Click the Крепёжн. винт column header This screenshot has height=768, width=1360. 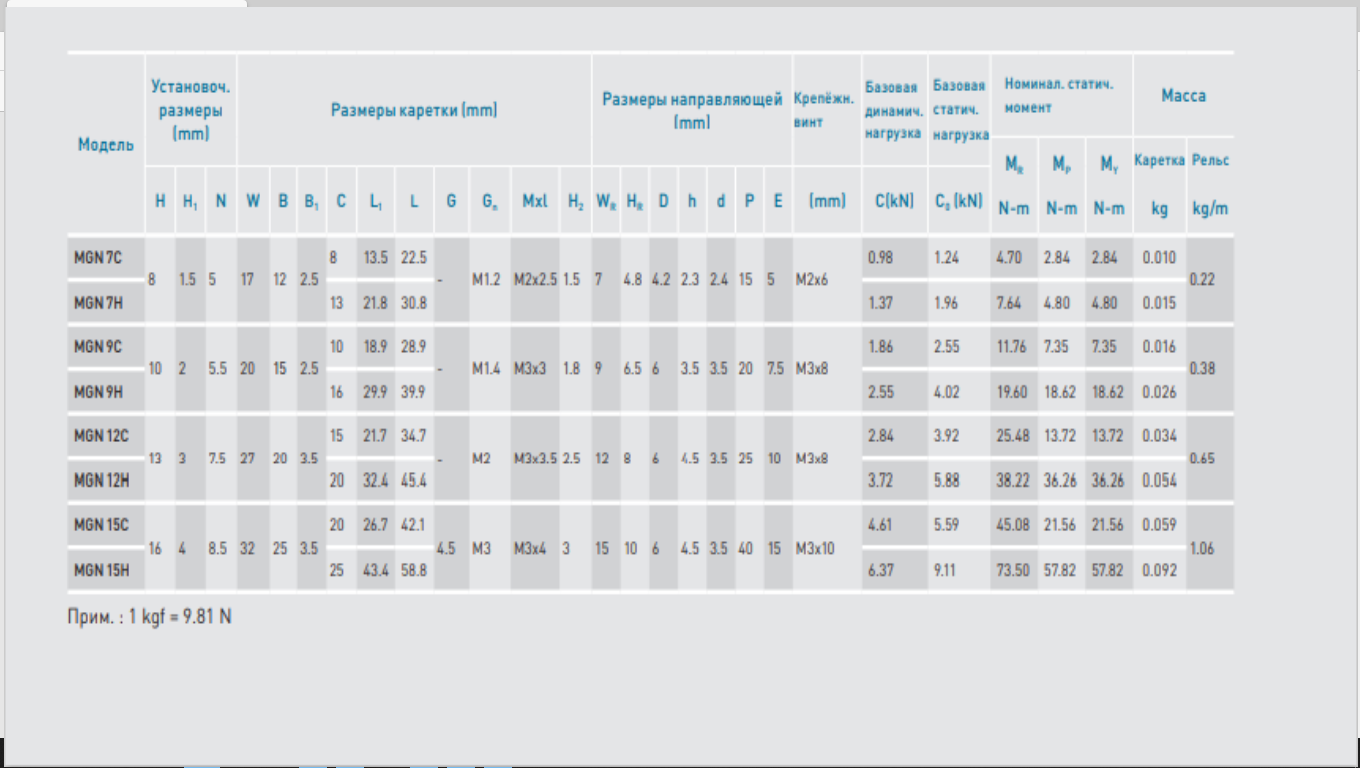(825, 110)
